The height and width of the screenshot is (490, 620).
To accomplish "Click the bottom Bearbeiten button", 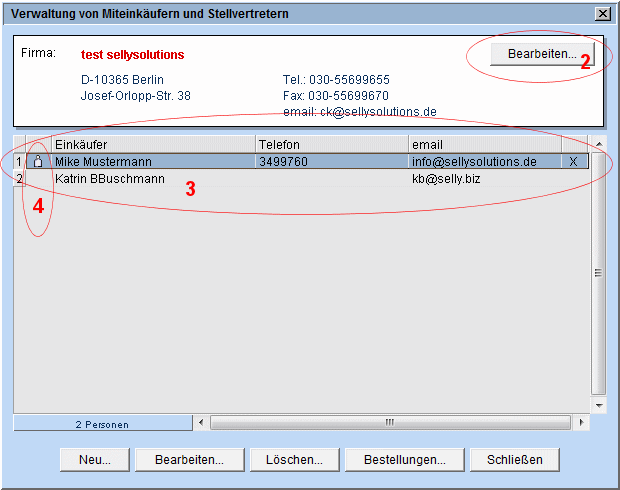I will (189, 460).
